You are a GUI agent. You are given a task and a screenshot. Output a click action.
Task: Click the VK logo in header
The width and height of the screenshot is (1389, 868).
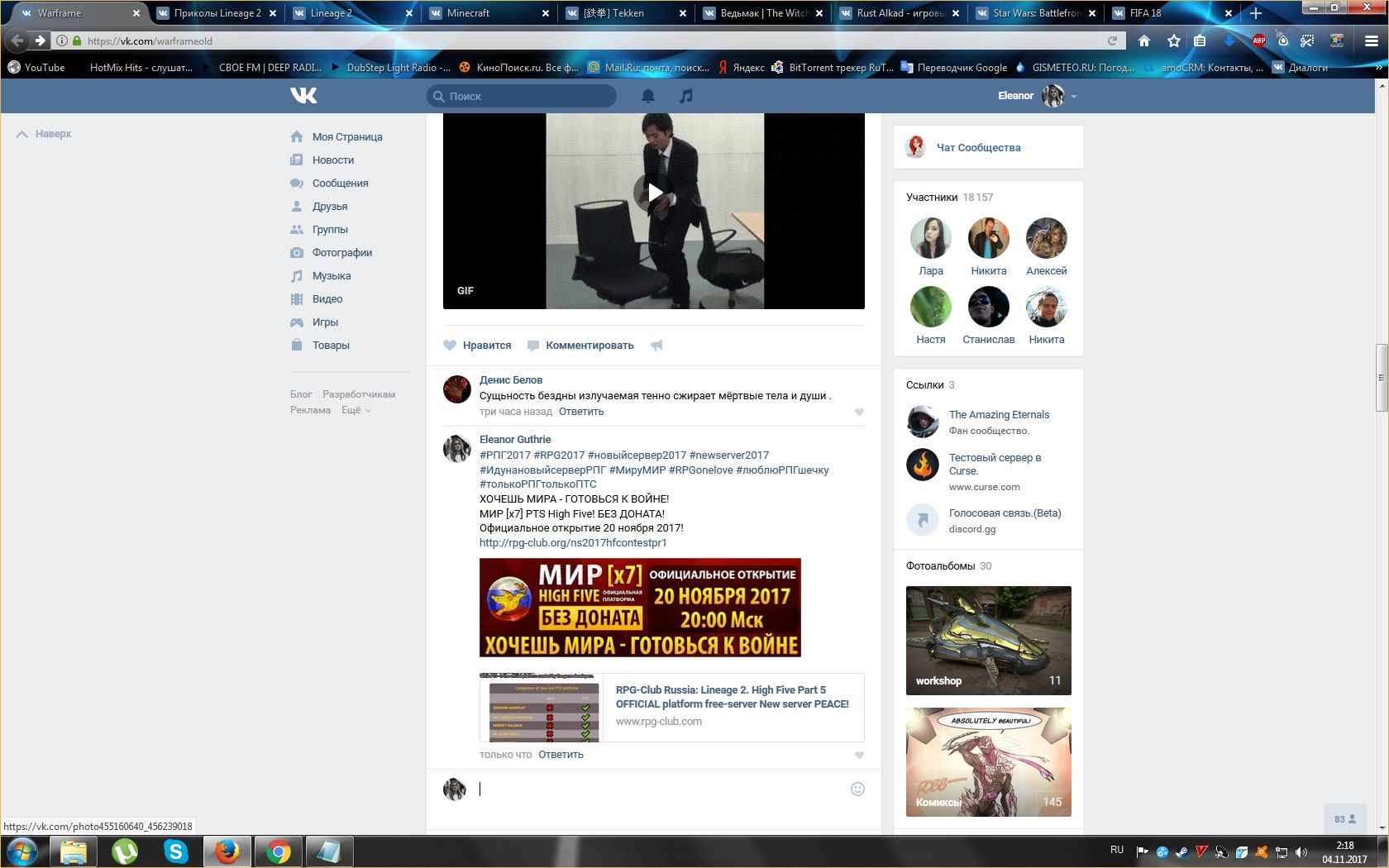303,96
